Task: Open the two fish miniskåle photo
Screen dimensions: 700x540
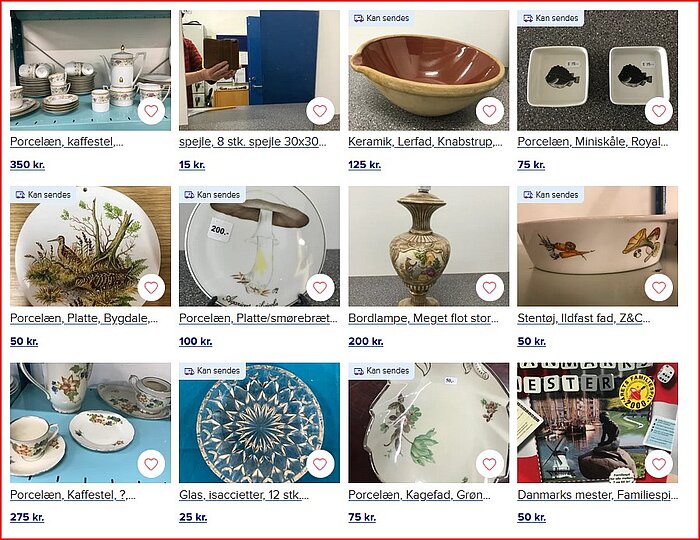Action: pyautogui.click(x=597, y=71)
